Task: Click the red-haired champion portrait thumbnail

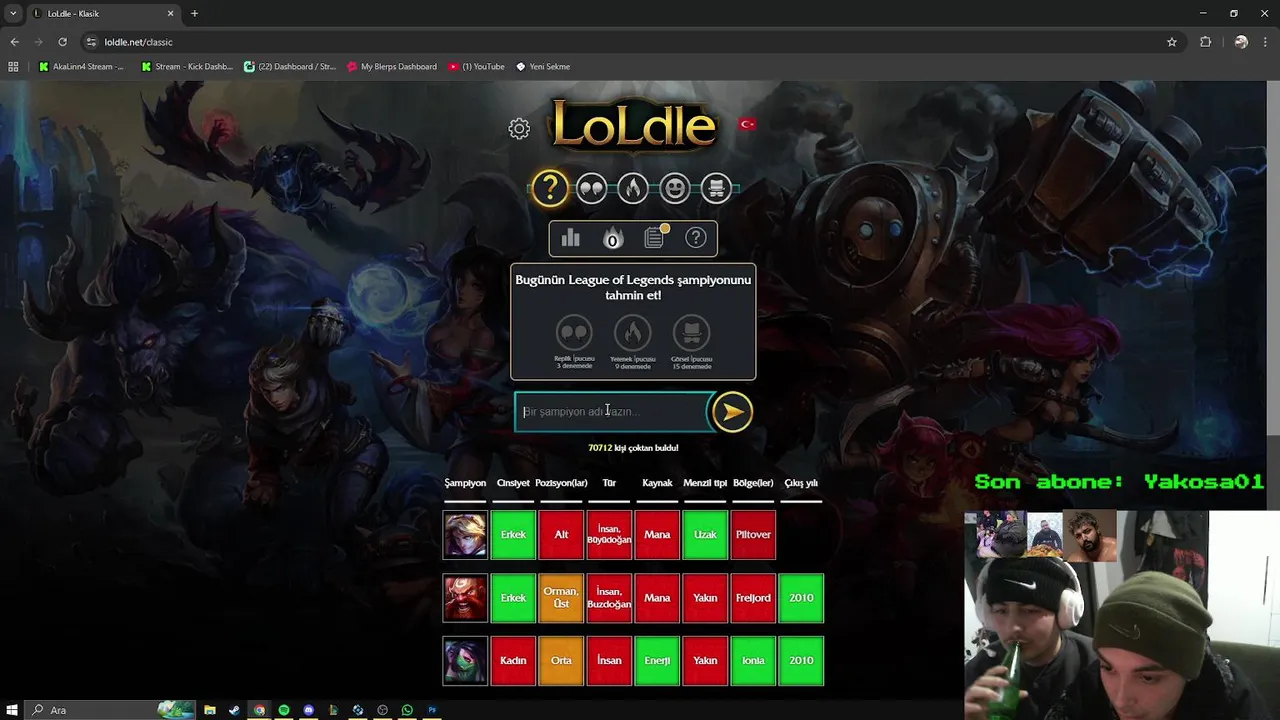Action: point(465,598)
